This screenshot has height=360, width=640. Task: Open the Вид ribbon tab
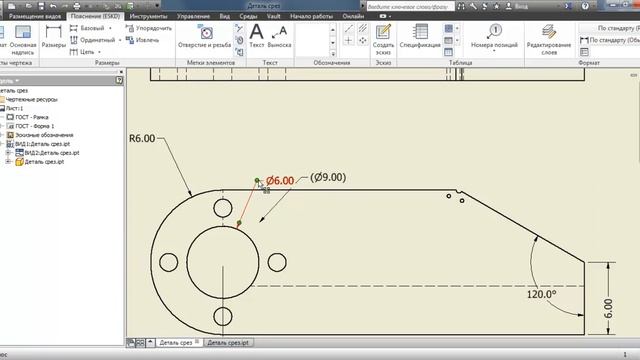[225, 16]
